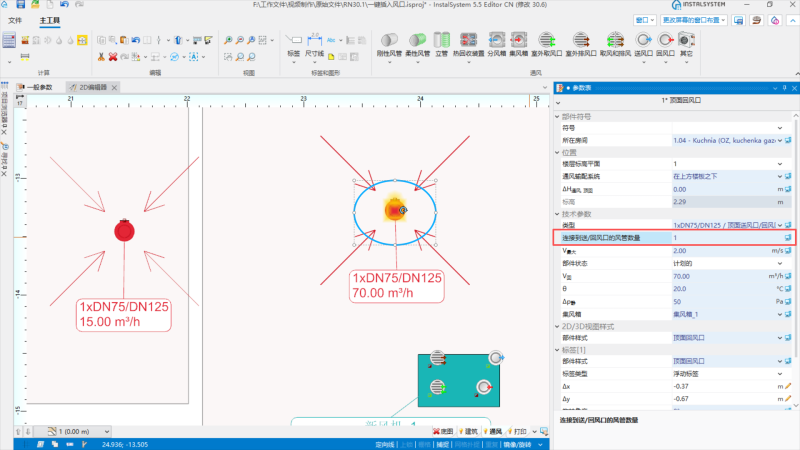The height and width of the screenshot is (450, 800).
Task: Close the 2D编辑器 tab
Action: click(x=114, y=88)
